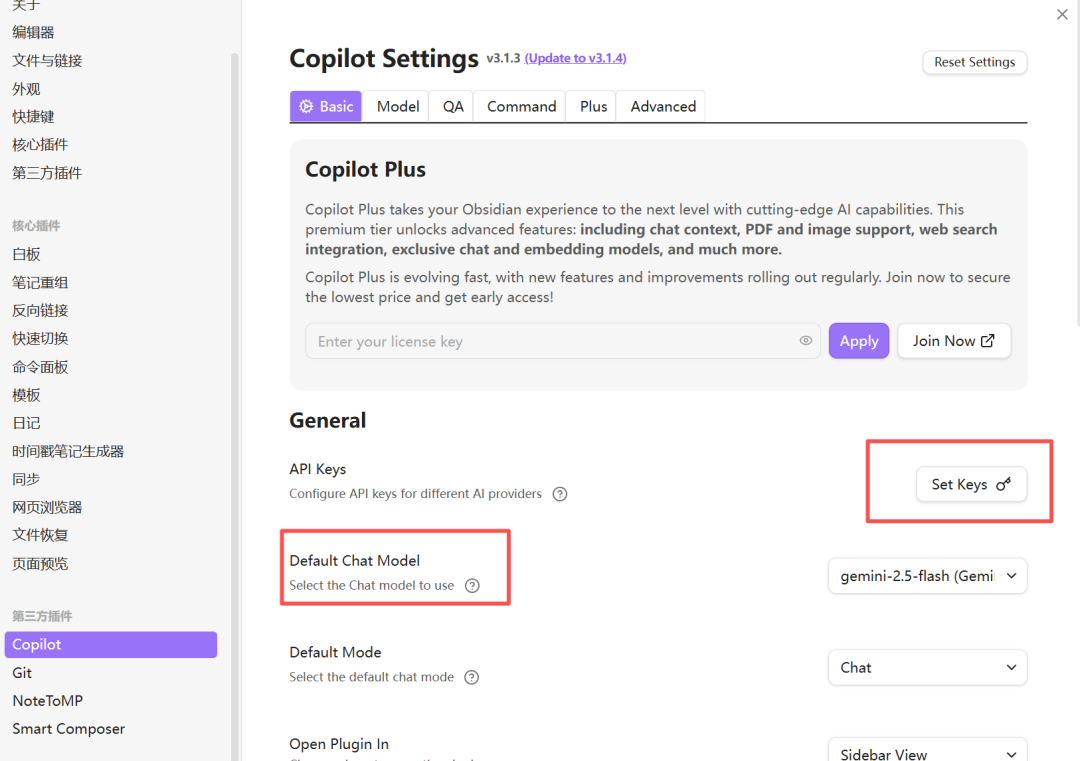This screenshot has width=1080, height=761.
Task: Click the eye icon in license key field
Action: tap(806, 341)
